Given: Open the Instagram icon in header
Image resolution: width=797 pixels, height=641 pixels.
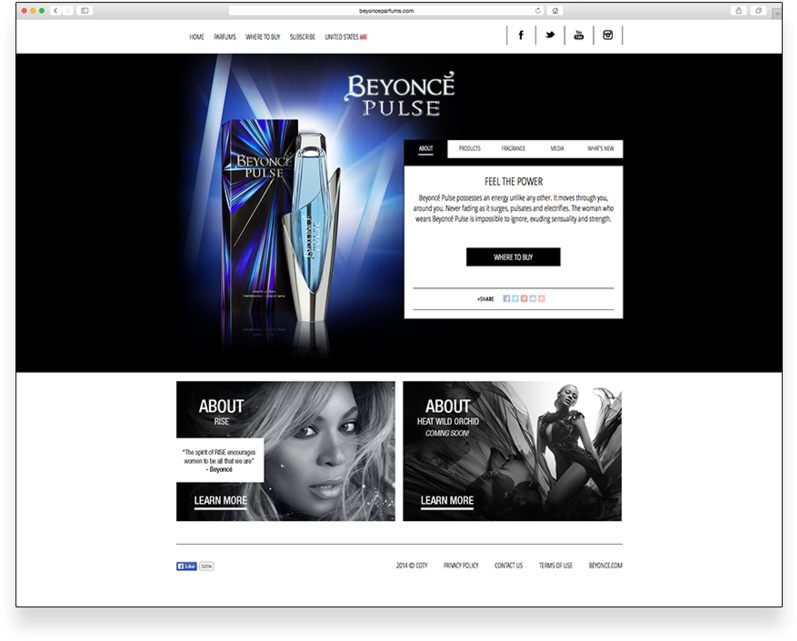Looking at the screenshot, I should [x=607, y=35].
